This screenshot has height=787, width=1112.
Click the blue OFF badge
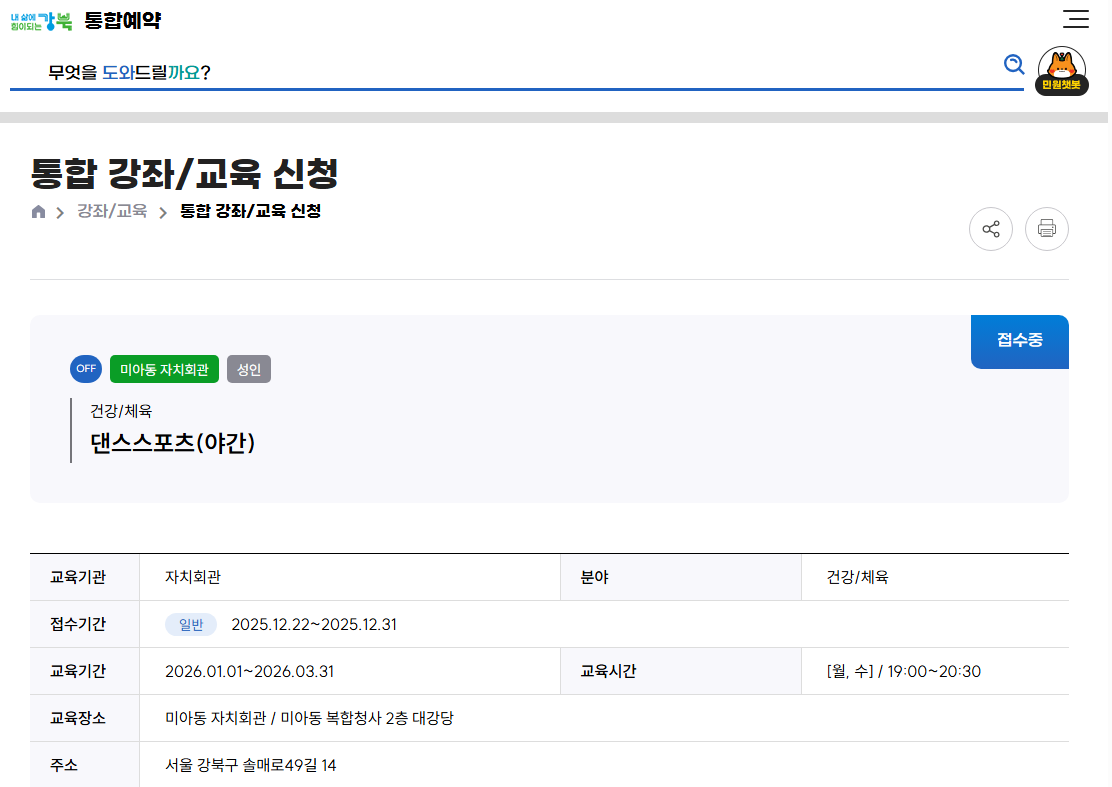point(86,368)
